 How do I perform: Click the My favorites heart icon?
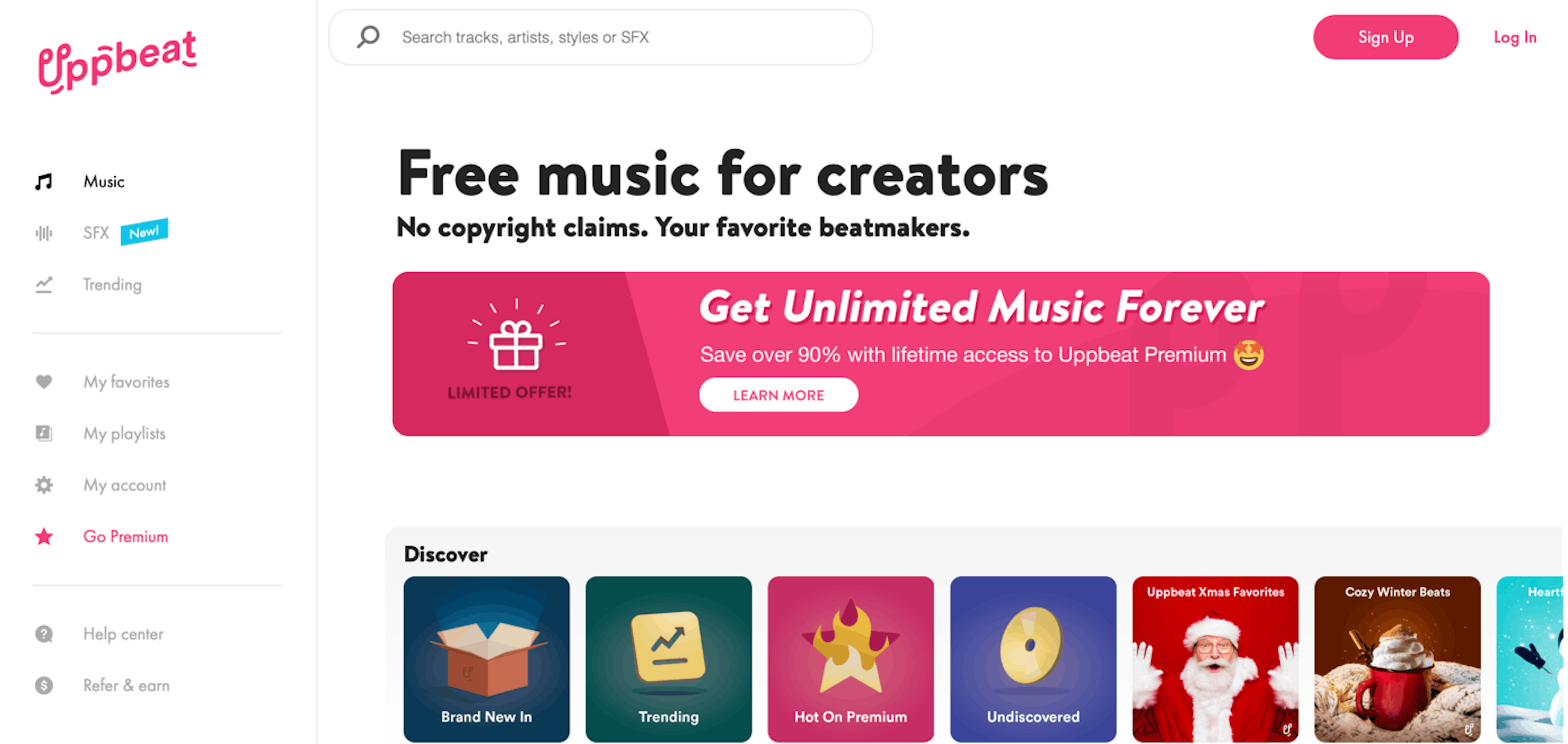pos(44,382)
